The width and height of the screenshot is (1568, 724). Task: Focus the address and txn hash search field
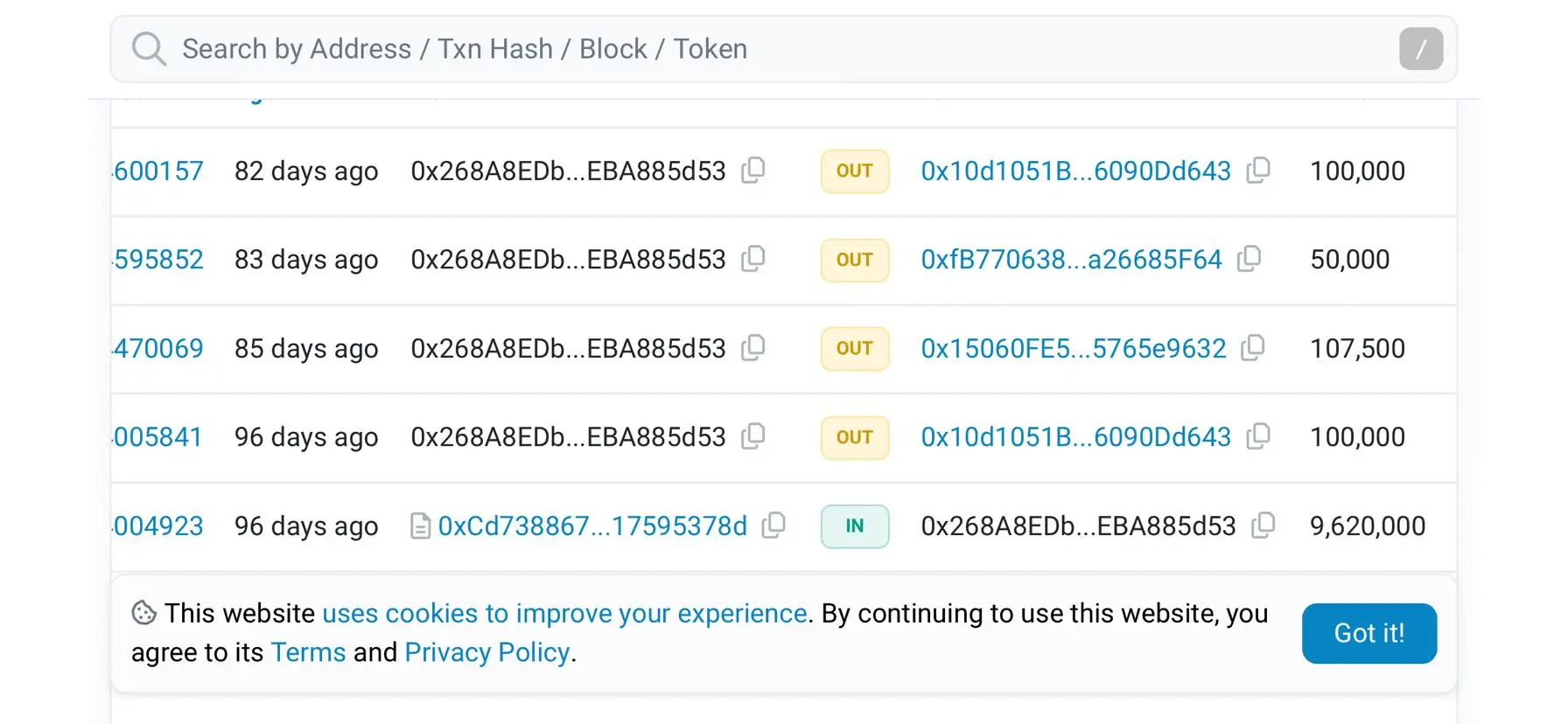coord(770,49)
